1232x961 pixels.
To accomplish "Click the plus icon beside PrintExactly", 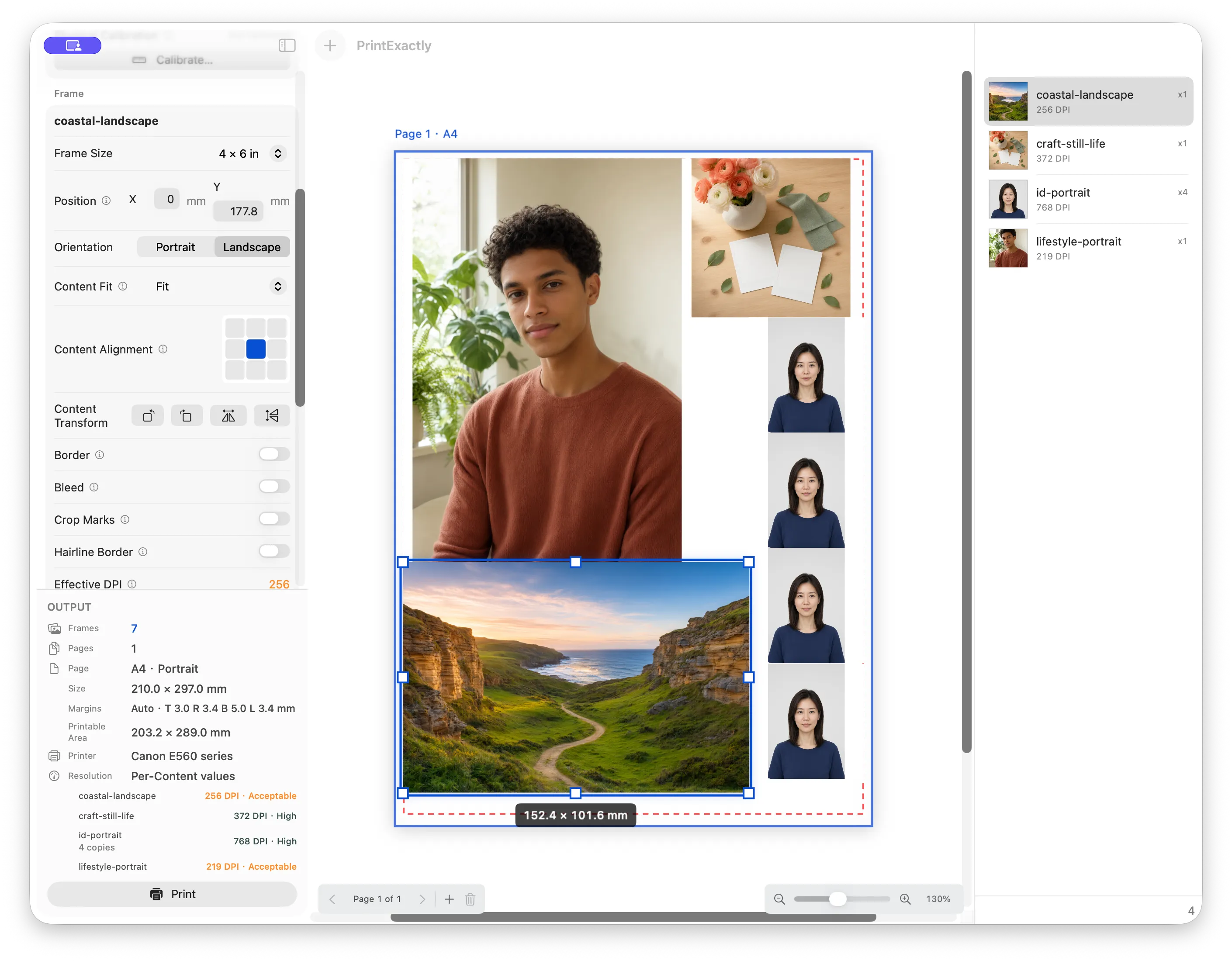I will coord(330,45).
